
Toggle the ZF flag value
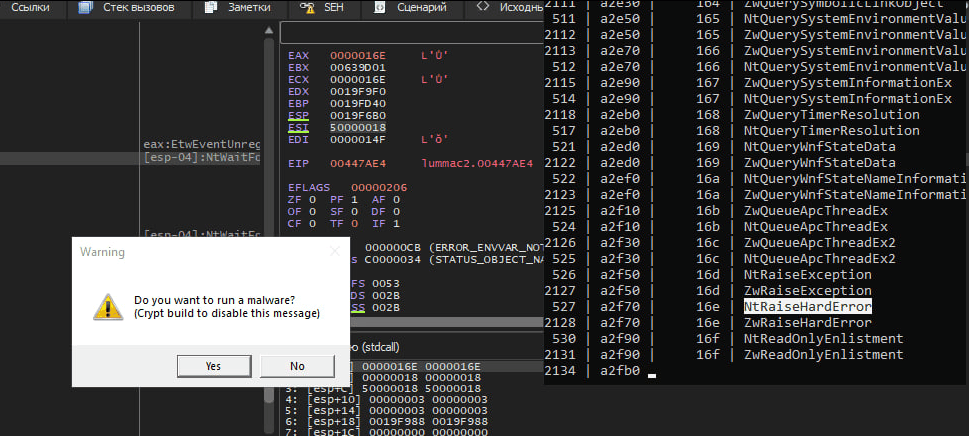pyautogui.click(x=311, y=199)
